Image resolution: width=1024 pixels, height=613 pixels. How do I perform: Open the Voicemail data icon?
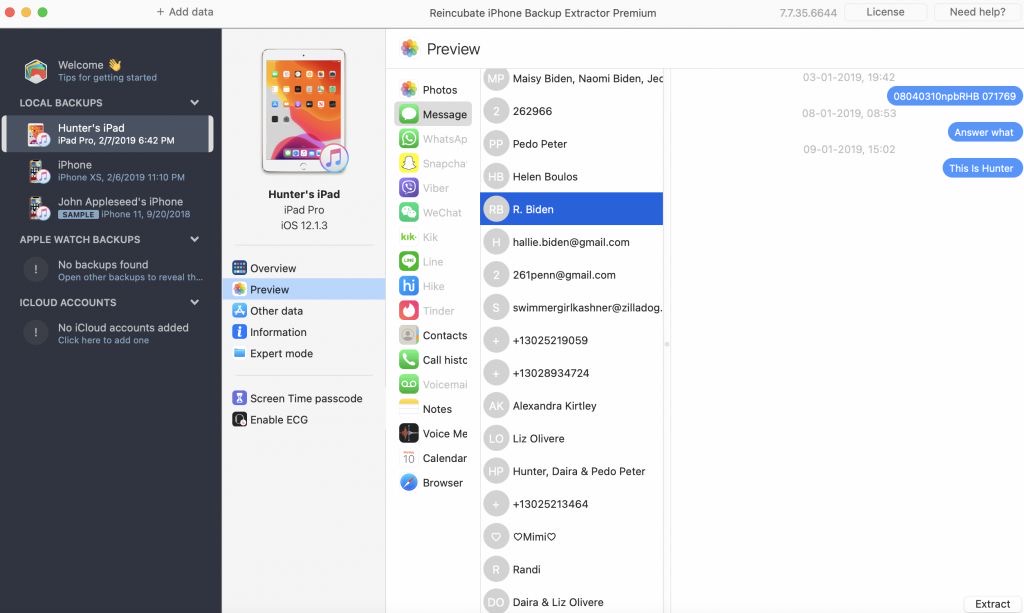(409, 384)
